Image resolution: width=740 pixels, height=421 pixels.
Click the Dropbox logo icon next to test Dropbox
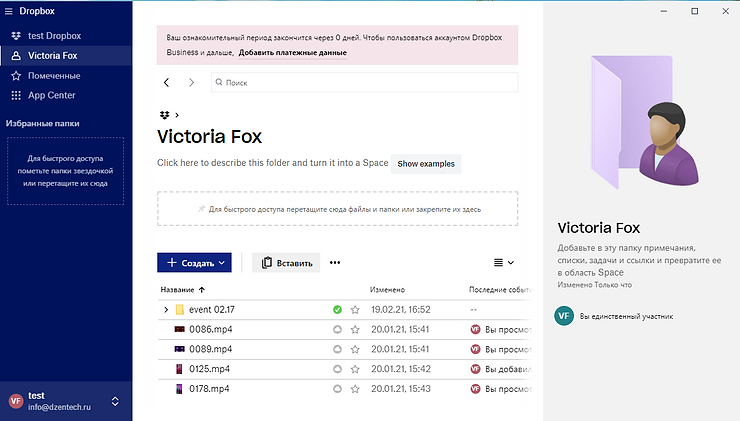(16, 36)
